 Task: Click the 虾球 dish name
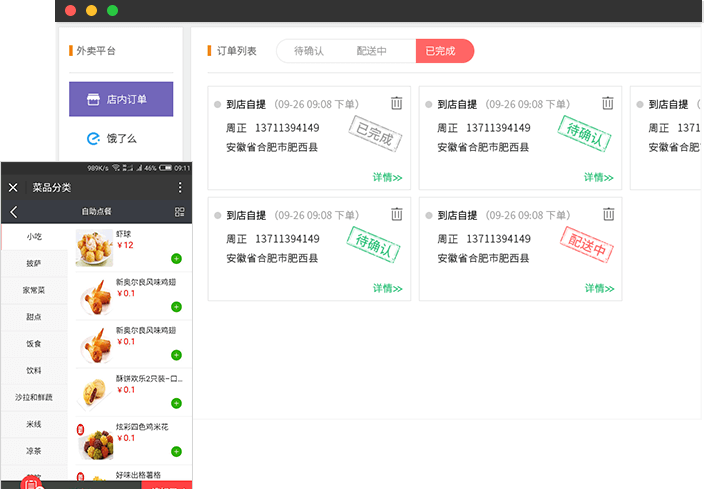pyautogui.click(x=124, y=234)
